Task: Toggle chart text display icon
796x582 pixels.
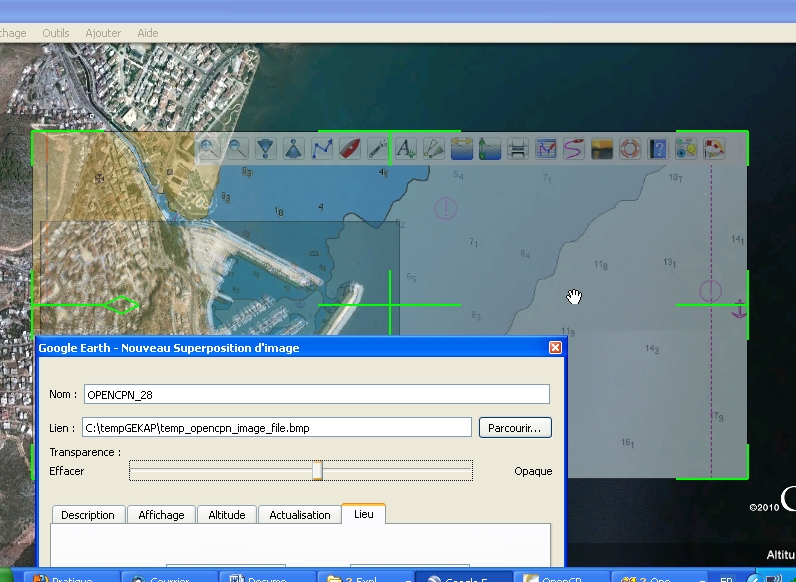Action: click(406, 149)
